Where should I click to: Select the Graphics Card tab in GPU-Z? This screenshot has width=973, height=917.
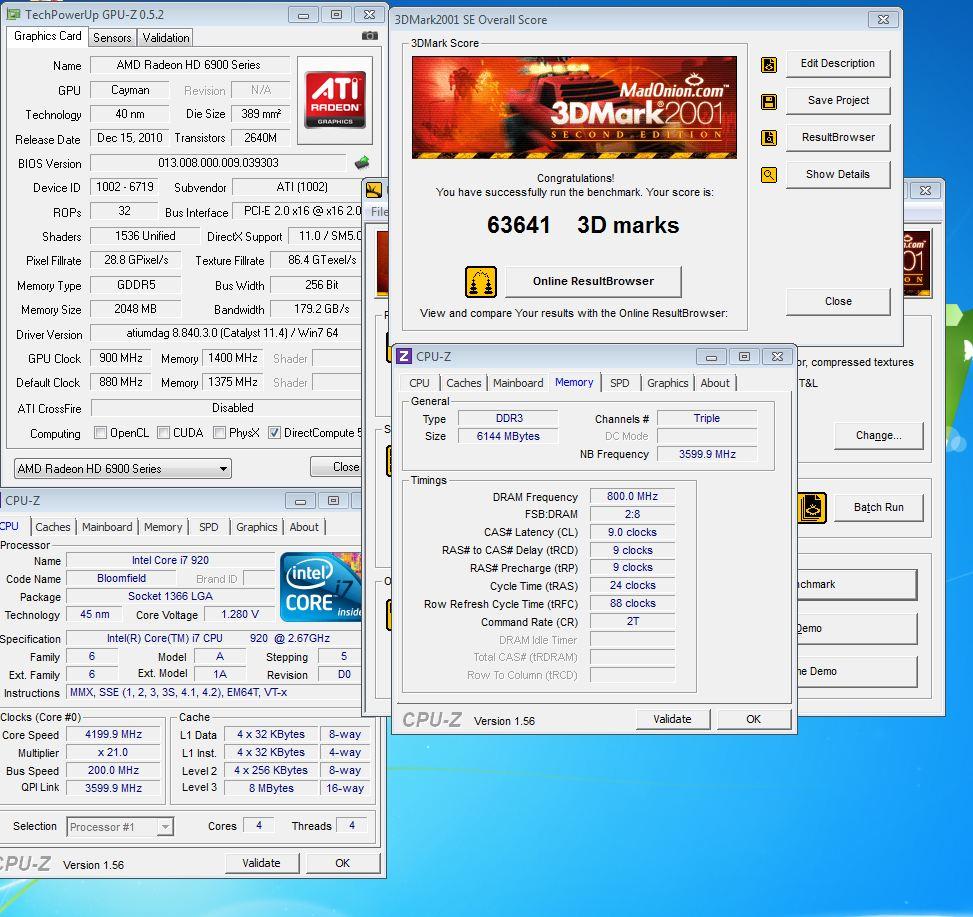pos(47,36)
